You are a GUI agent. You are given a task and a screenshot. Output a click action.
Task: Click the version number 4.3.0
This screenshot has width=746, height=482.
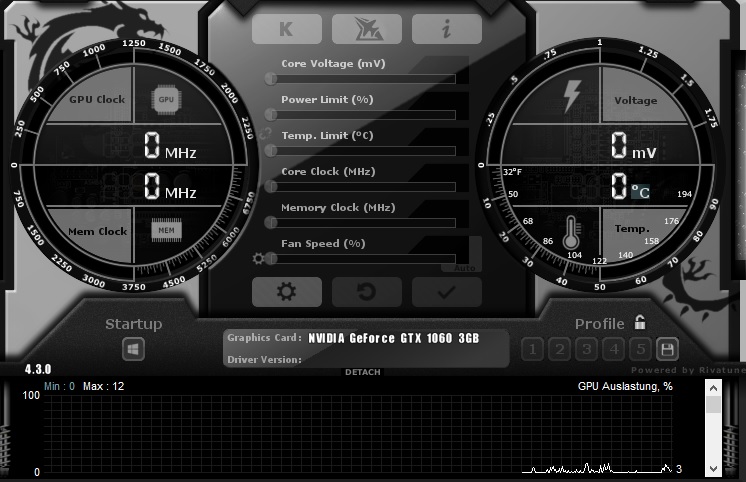(38, 369)
